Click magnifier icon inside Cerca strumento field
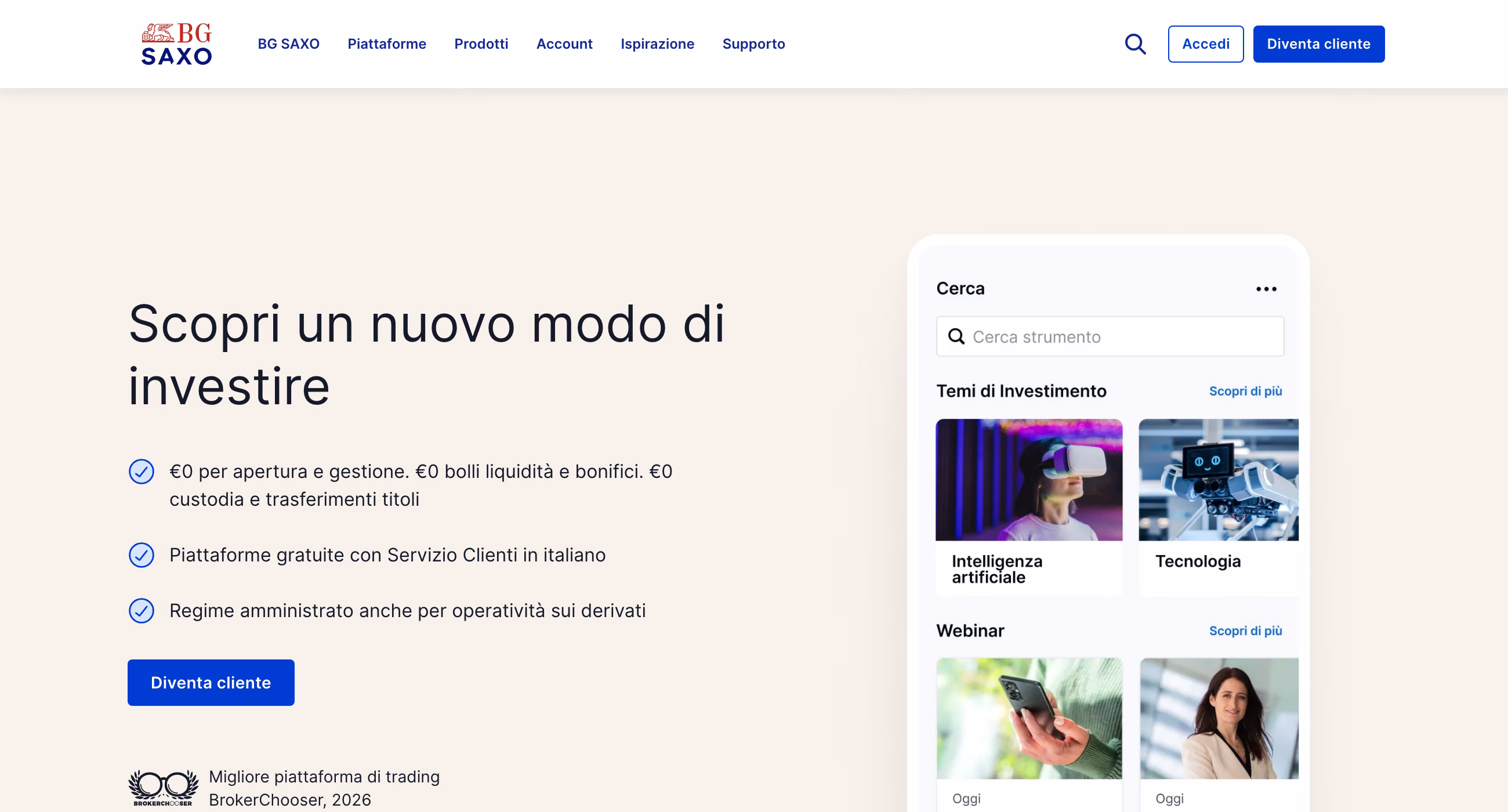This screenshot has width=1508, height=812. point(956,336)
